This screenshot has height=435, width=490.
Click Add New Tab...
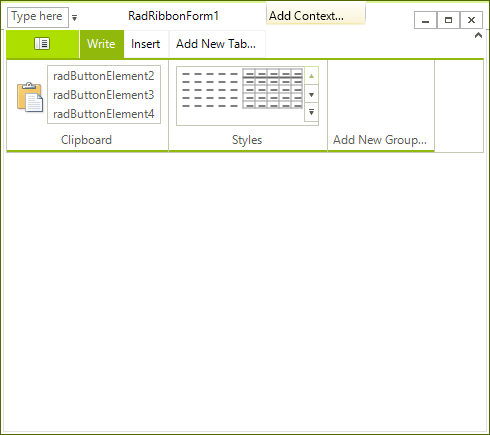[x=216, y=44]
